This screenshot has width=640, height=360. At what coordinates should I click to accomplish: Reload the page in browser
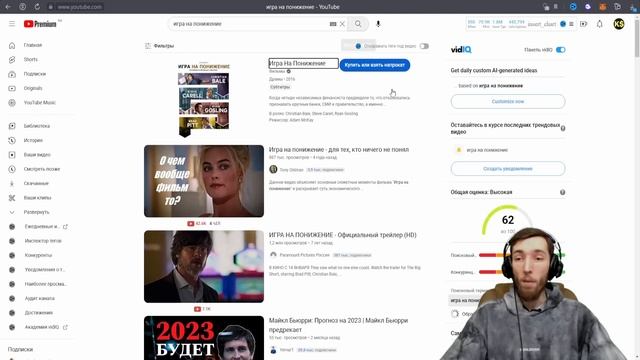(x=37, y=7)
